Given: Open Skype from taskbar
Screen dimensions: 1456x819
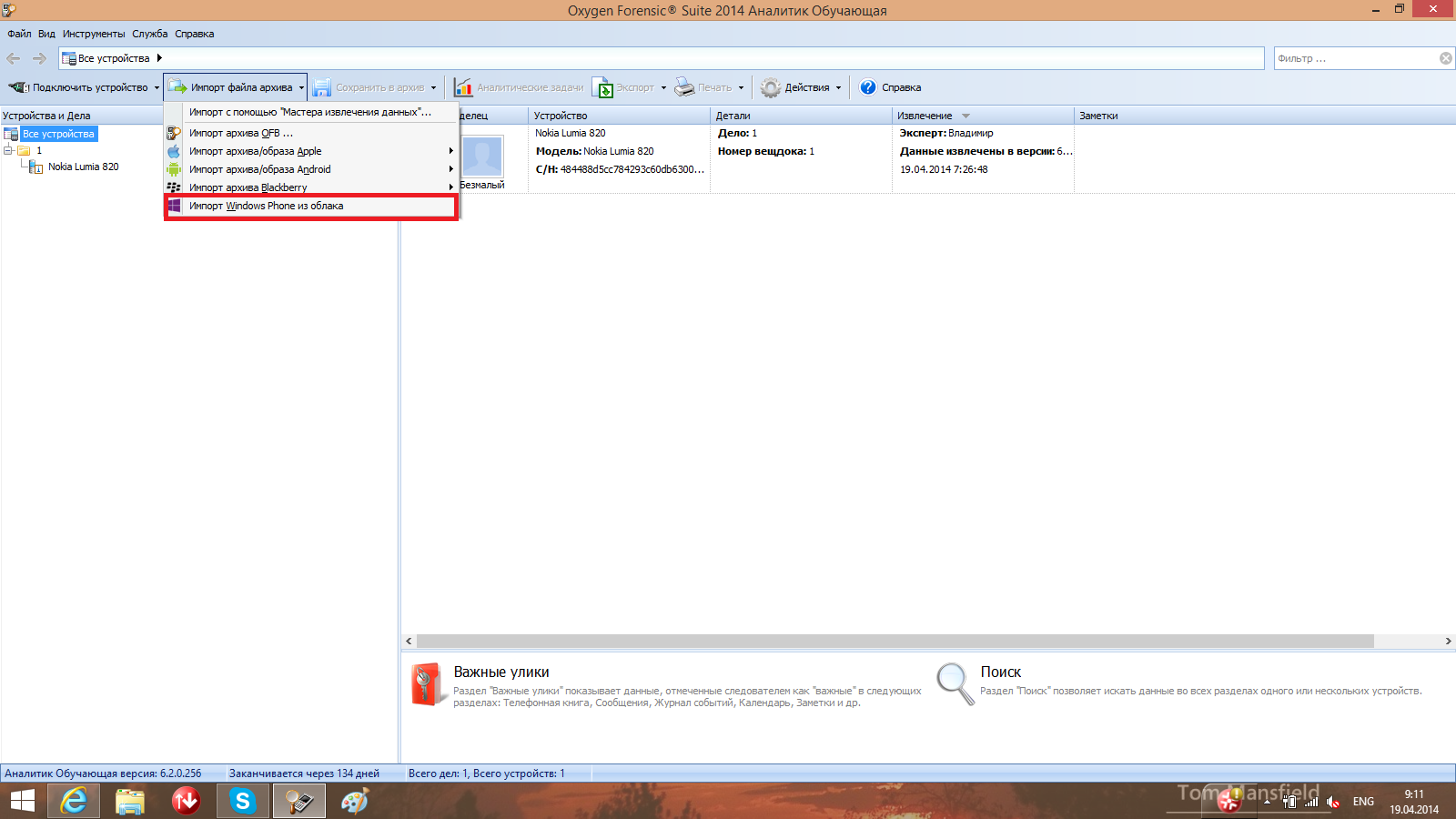Looking at the screenshot, I should click(242, 801).
